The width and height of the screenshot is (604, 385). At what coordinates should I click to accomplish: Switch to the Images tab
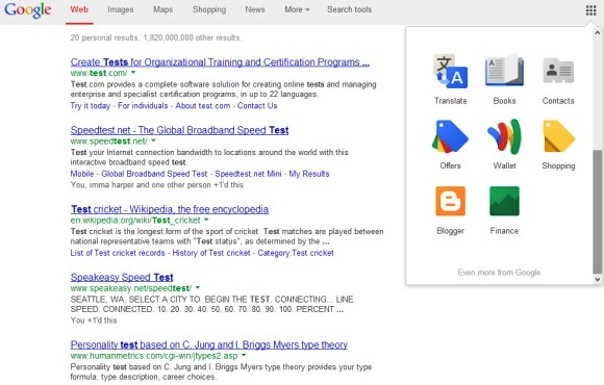coord(120,10)
